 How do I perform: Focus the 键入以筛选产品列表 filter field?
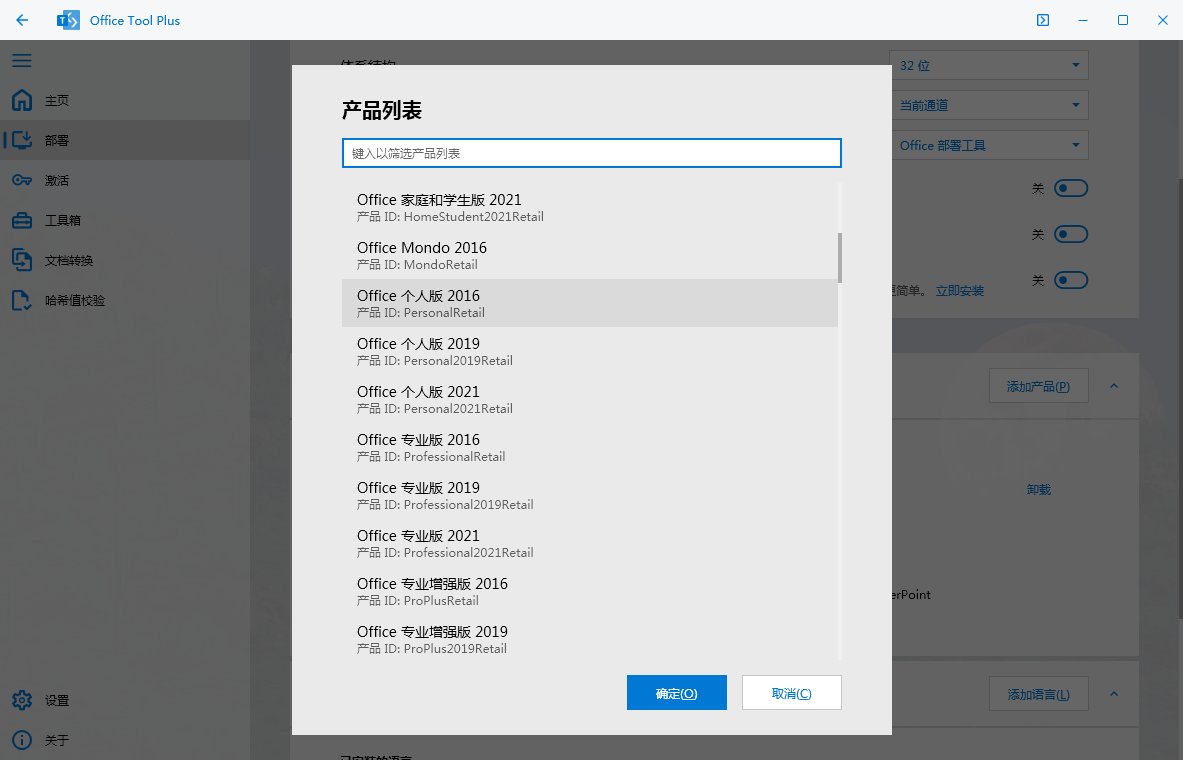pyautogui.click(x=592, y=153)
